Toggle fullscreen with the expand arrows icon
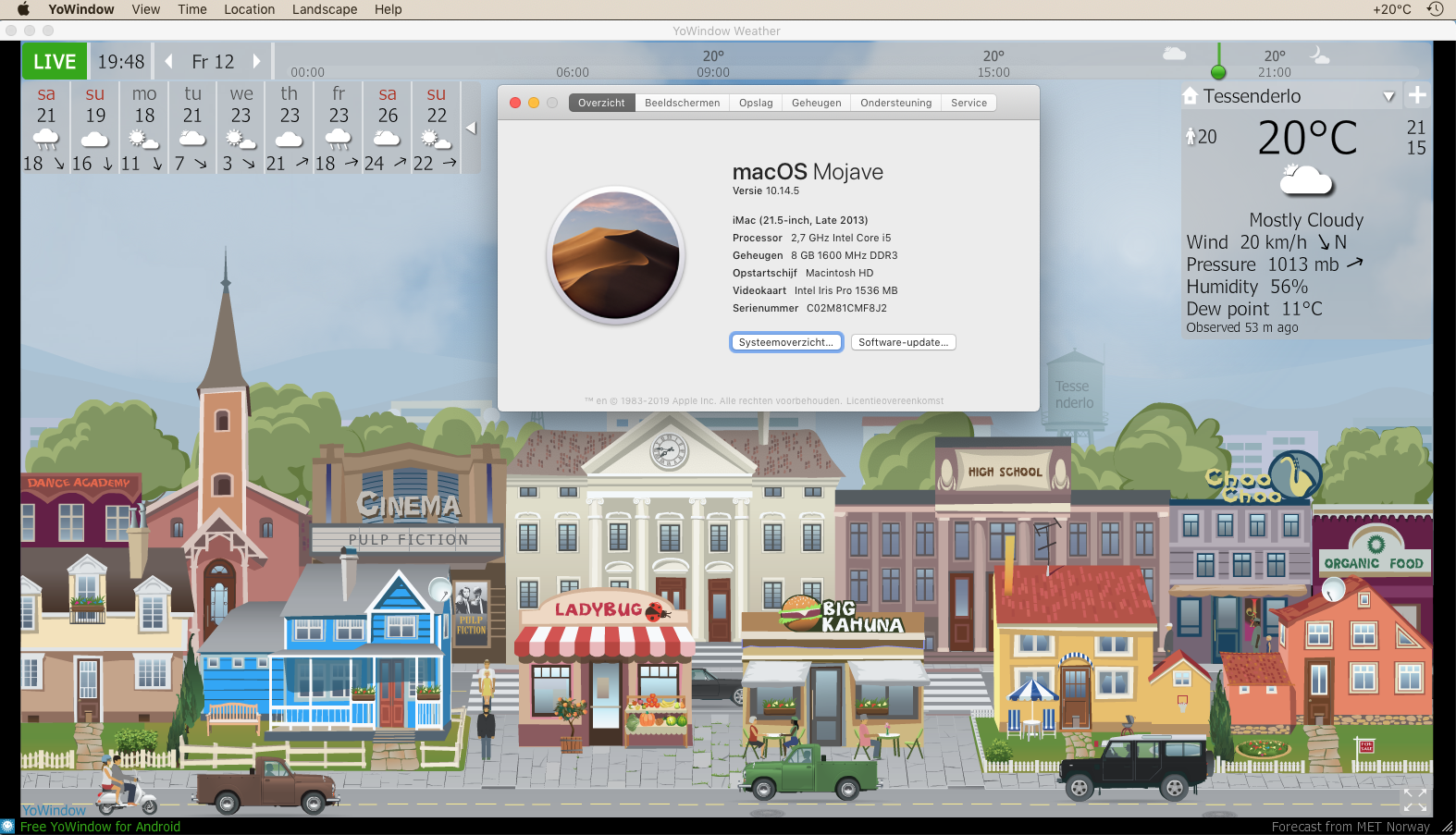Image resolution: width=1456 pixels, height=835 pixels. tap(1415, 800)
